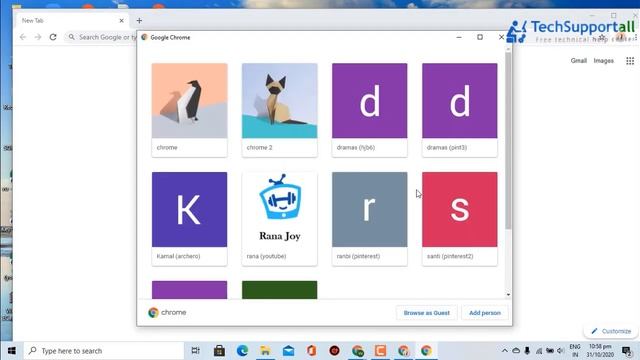This screenshot has width=640, height=360.
Task: Open the dramas (pint3) profile
Action: 460,110
